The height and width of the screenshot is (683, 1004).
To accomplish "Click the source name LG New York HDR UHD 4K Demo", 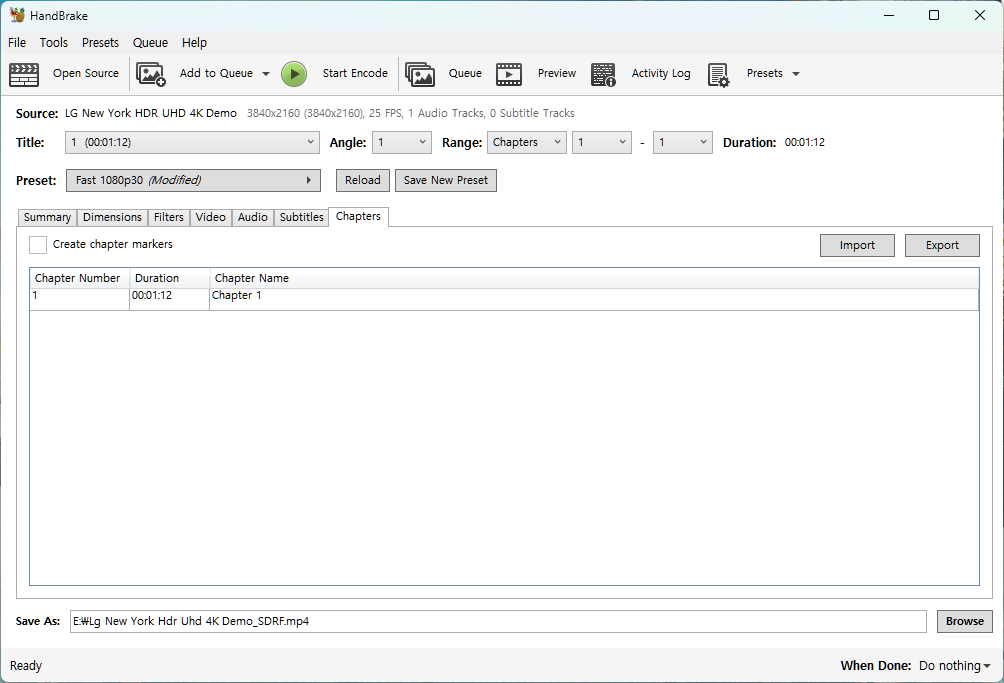I will click(x=150, y=113).
